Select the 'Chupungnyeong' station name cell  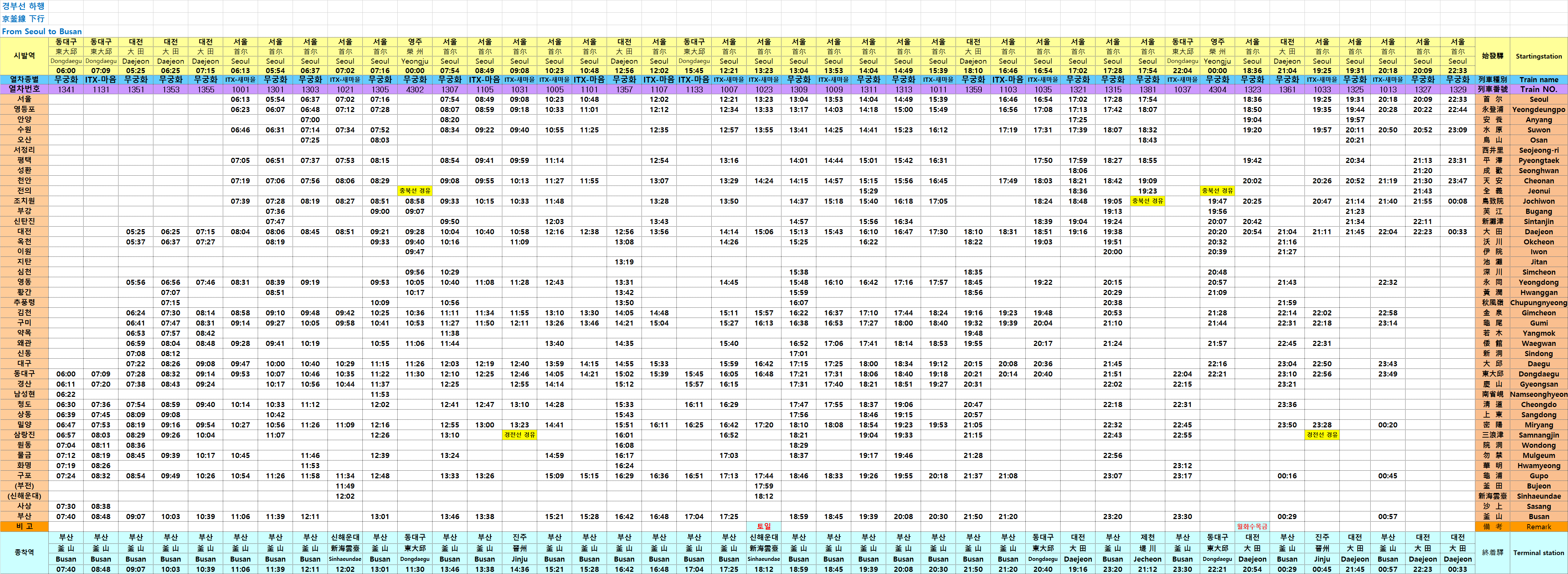[x=1538, y=303]
